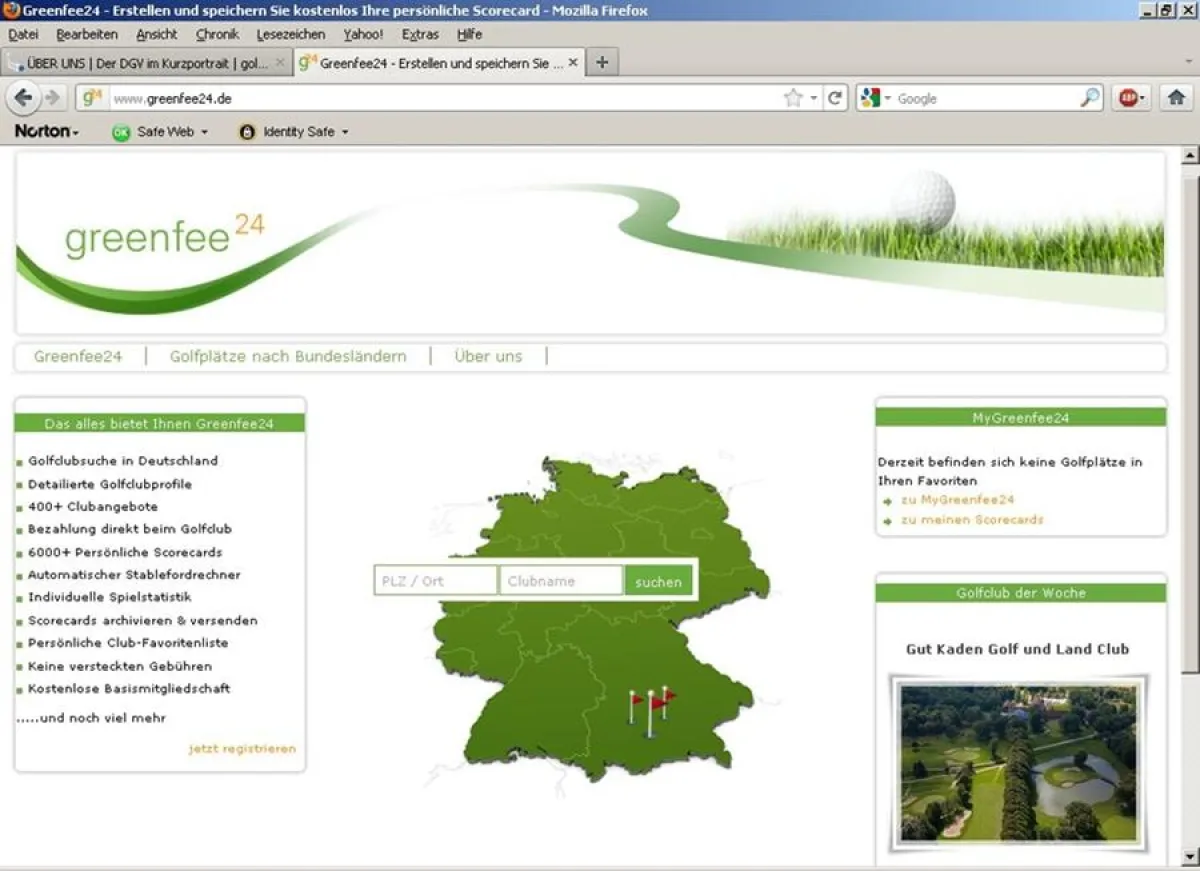Follow the zu meinen Scorecards link
The height and width of the screenshot is (871, 1200).
[972, 520]
